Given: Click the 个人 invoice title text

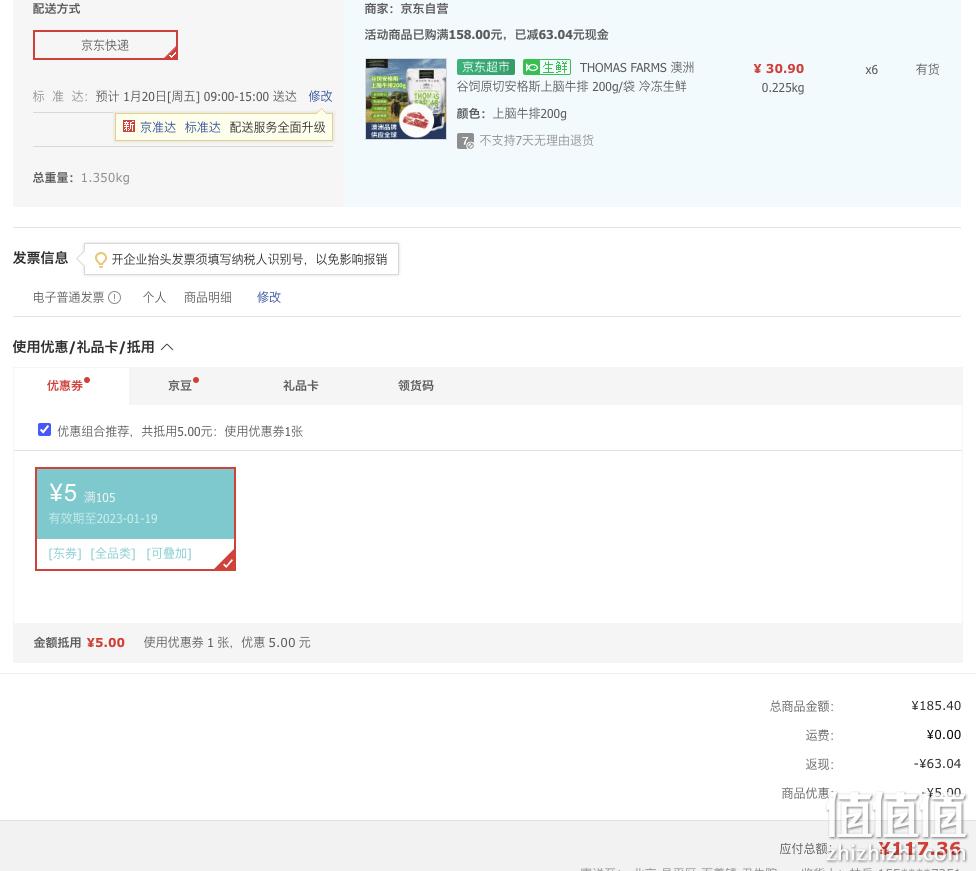Looking at the screenshot, I should [154, 298].
